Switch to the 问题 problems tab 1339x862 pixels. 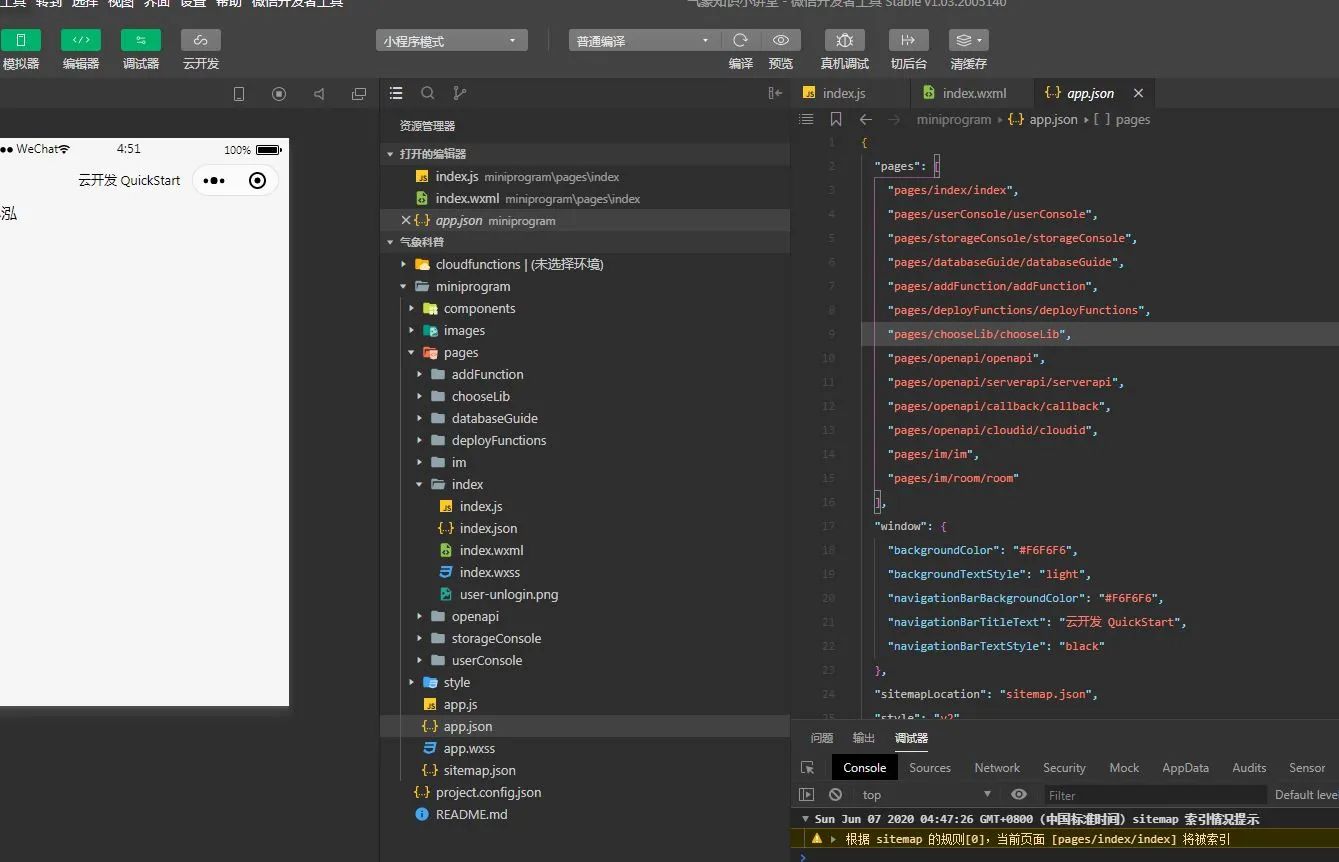click(x=822, y=738)
